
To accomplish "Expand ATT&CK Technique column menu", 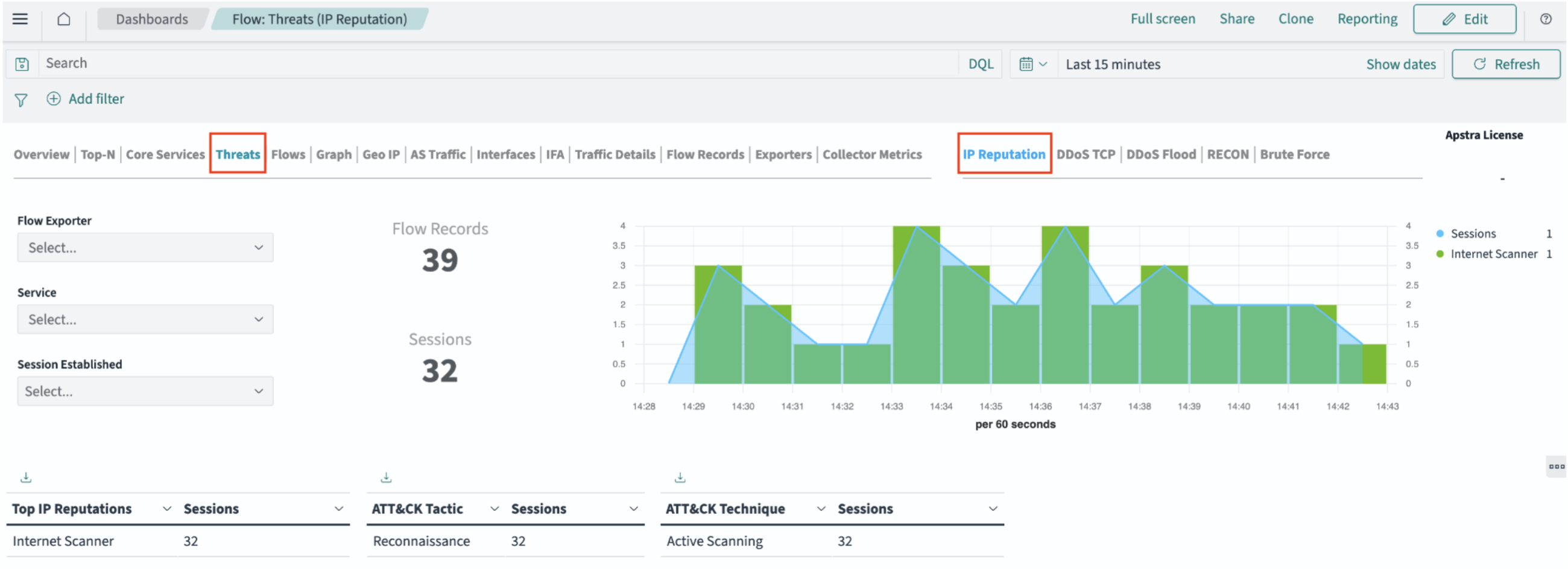I will pyautogui.click(x=821, y=509).
